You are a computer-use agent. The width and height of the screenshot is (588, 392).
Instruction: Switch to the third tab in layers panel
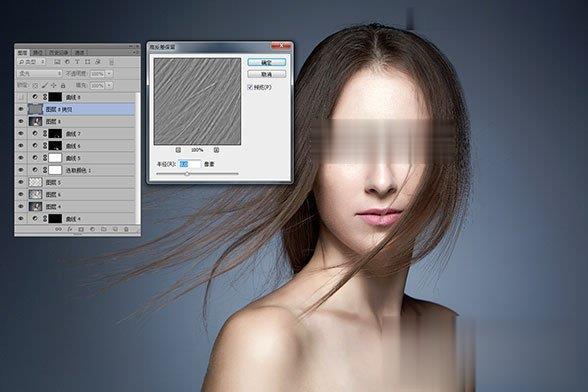pos(58,53)
